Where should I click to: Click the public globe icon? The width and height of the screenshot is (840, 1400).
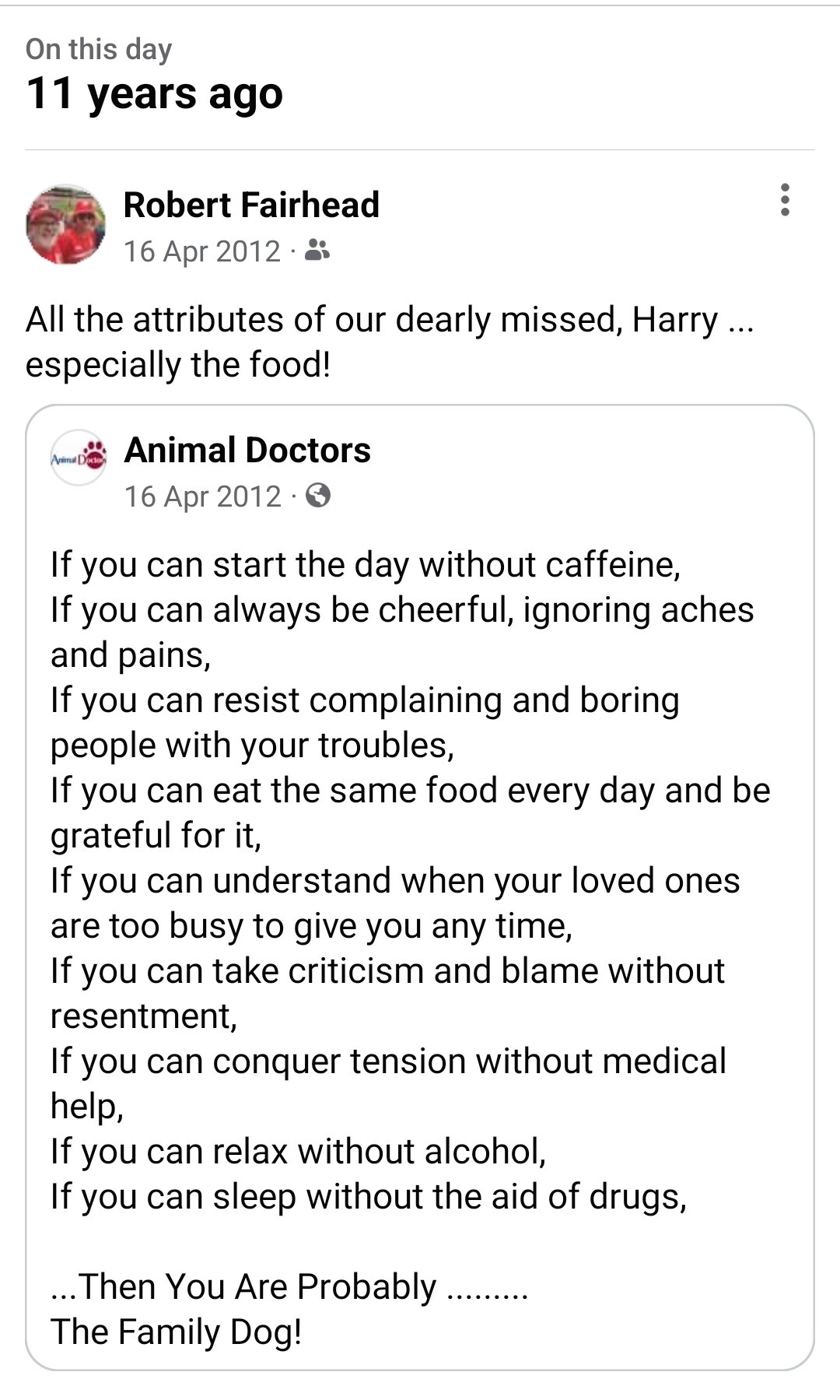(318, 495)
